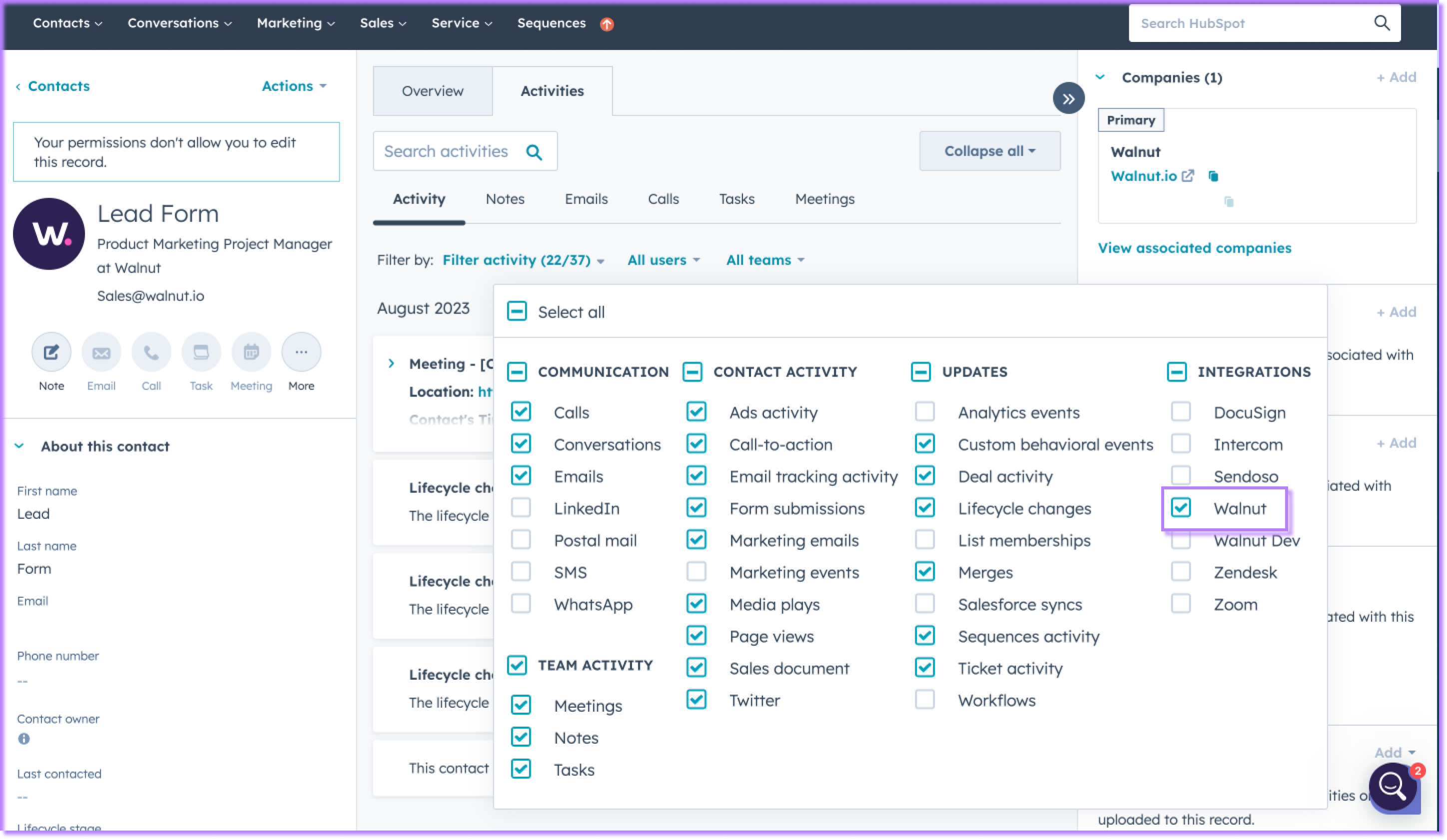Select the Email icon on the contact card
The width and height of the screenshot is (1447, 840).
[101, 352]
